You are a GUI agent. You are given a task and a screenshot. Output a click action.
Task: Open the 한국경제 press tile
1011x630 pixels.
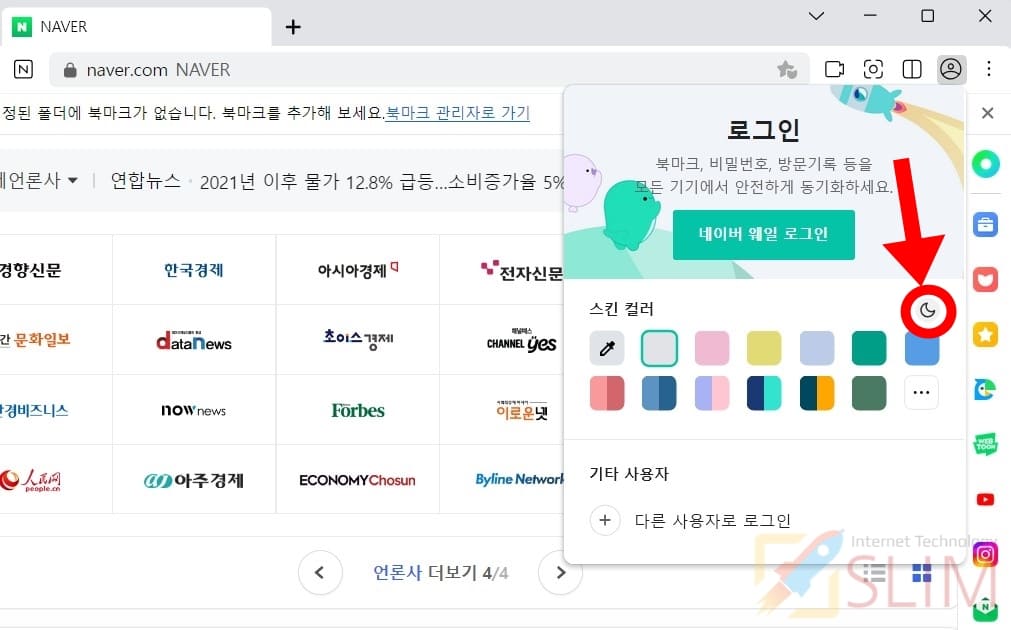click(x=194, y=270)
